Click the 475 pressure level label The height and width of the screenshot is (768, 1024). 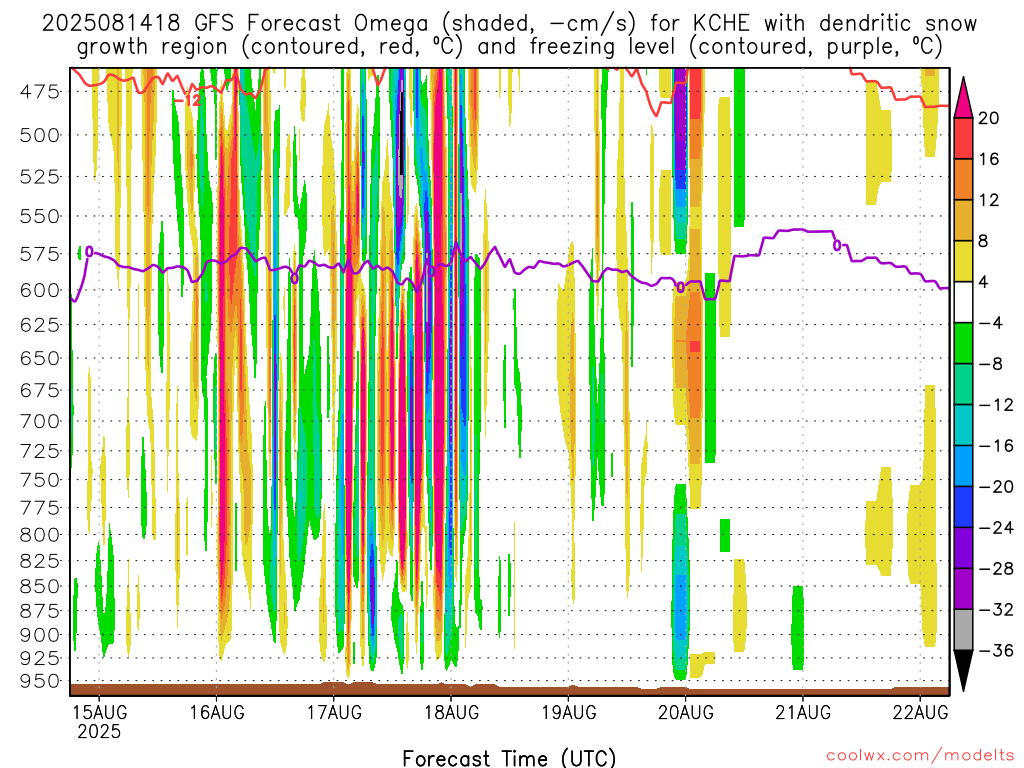pyautogui.click(x=40, y=91)
